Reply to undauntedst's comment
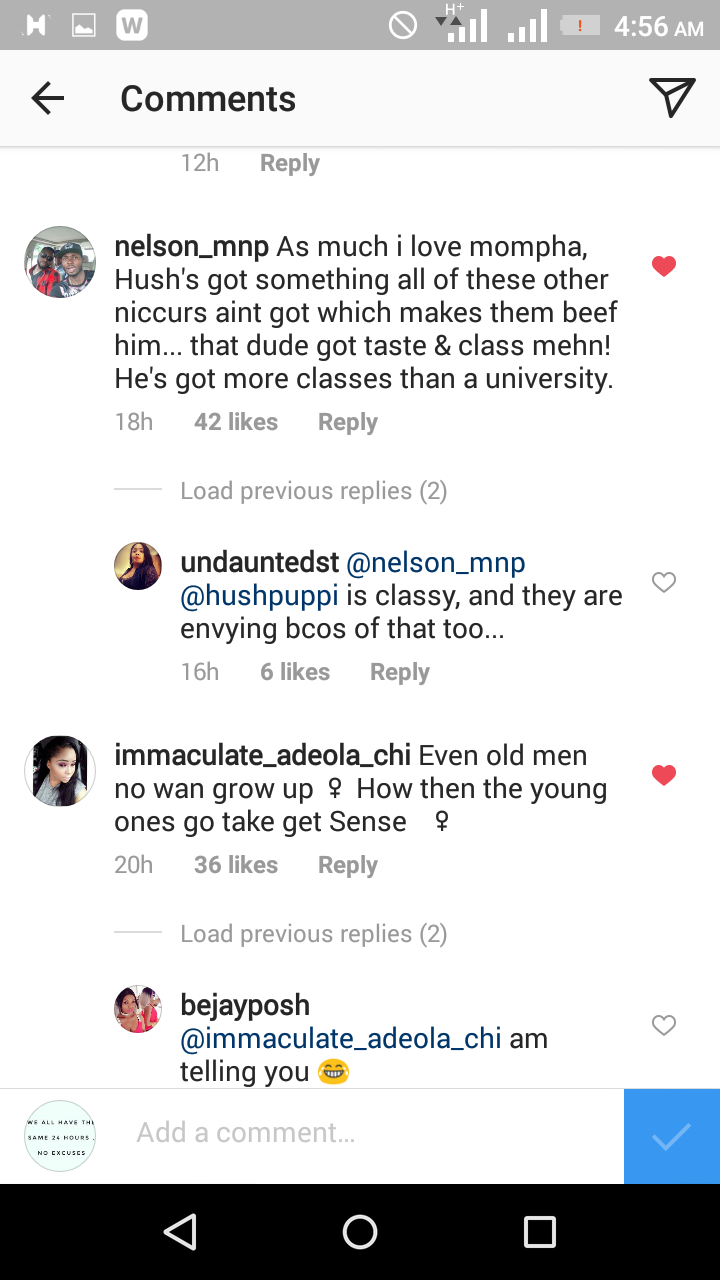 [x=399, y=672]
